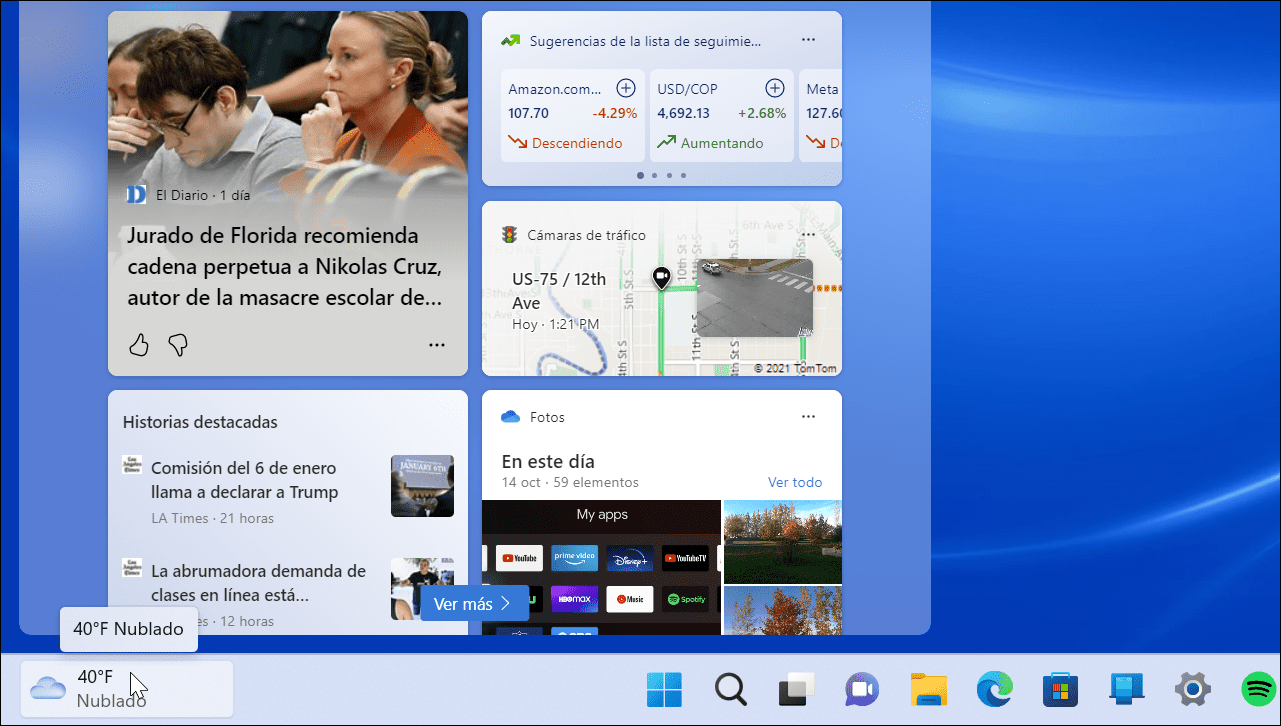Open options menu on the traffic cameras widget
This screenshot has width=1281, height=726.
808,234
